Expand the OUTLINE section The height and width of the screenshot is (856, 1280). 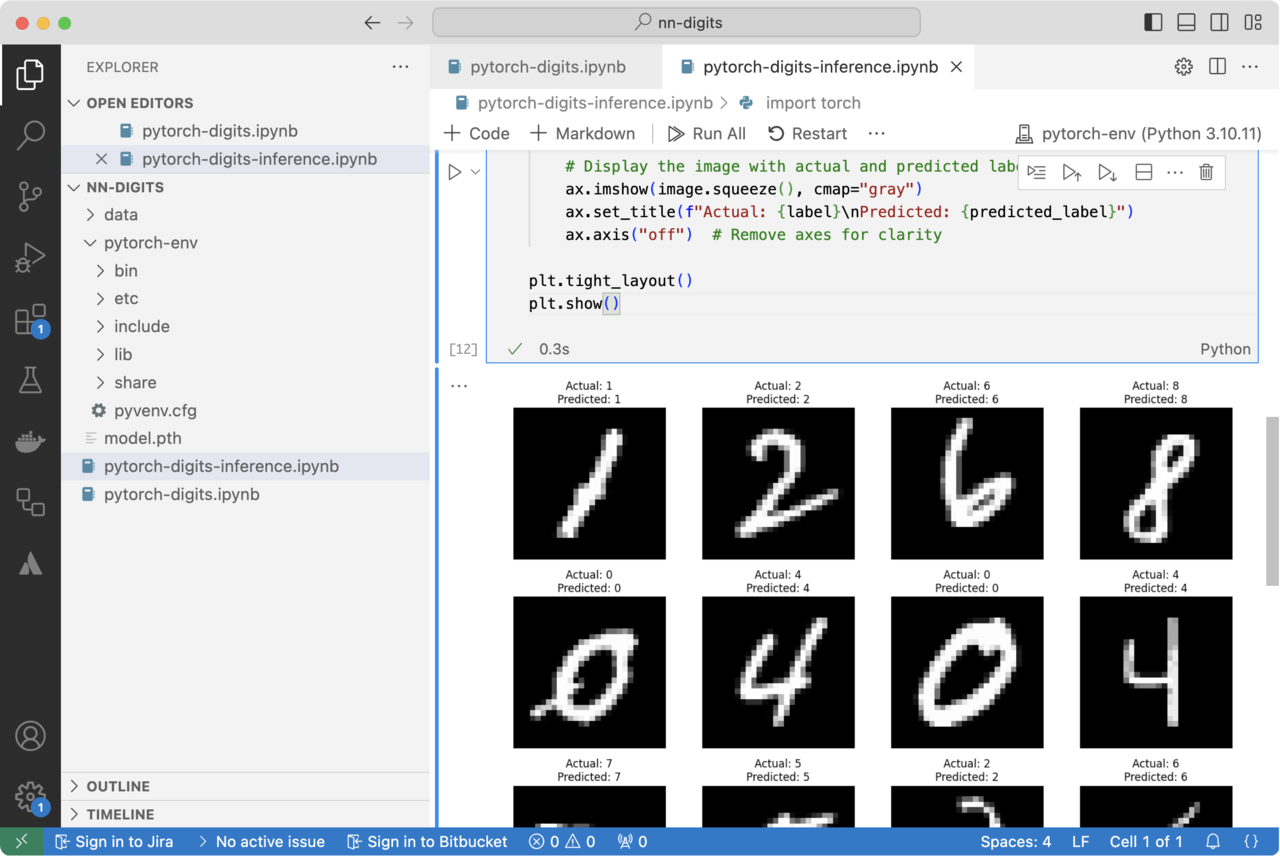[x=118, y=787]
